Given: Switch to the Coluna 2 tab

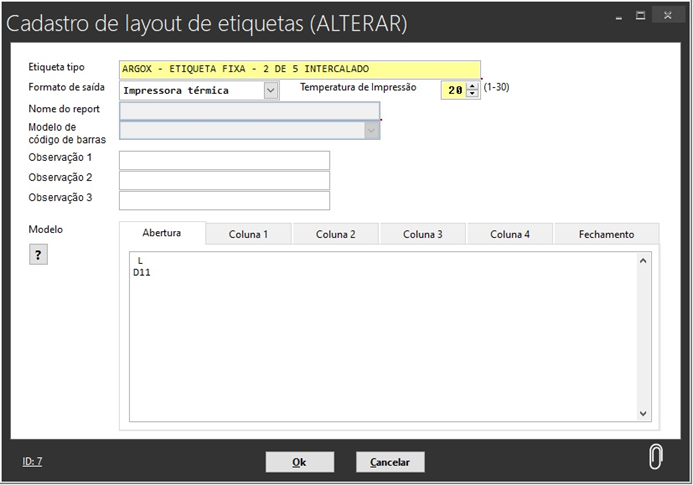Looking at the screenshot, I should click(335, 234).
